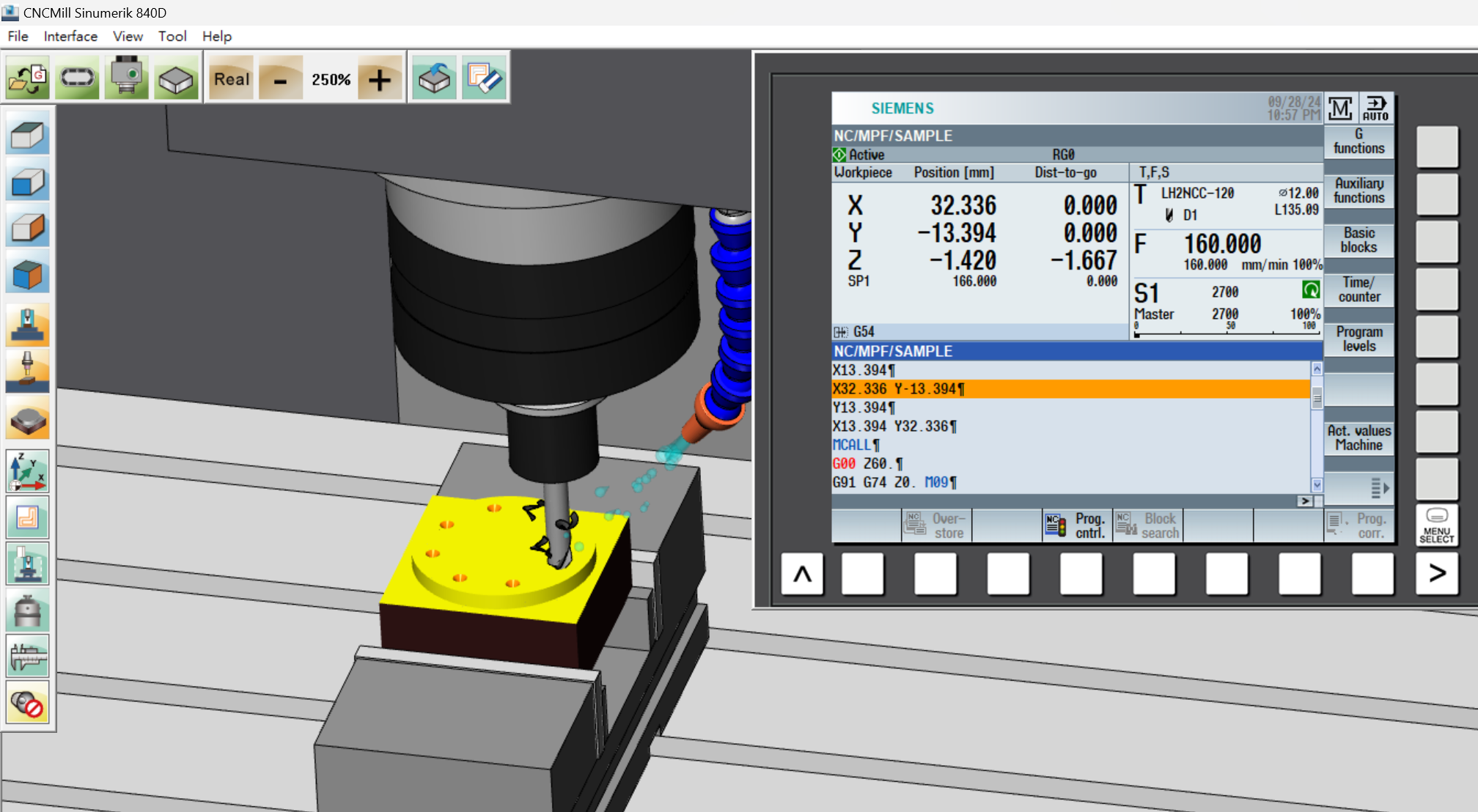Switch to Act. values Machine
1478x812 pixels.
1358,438
